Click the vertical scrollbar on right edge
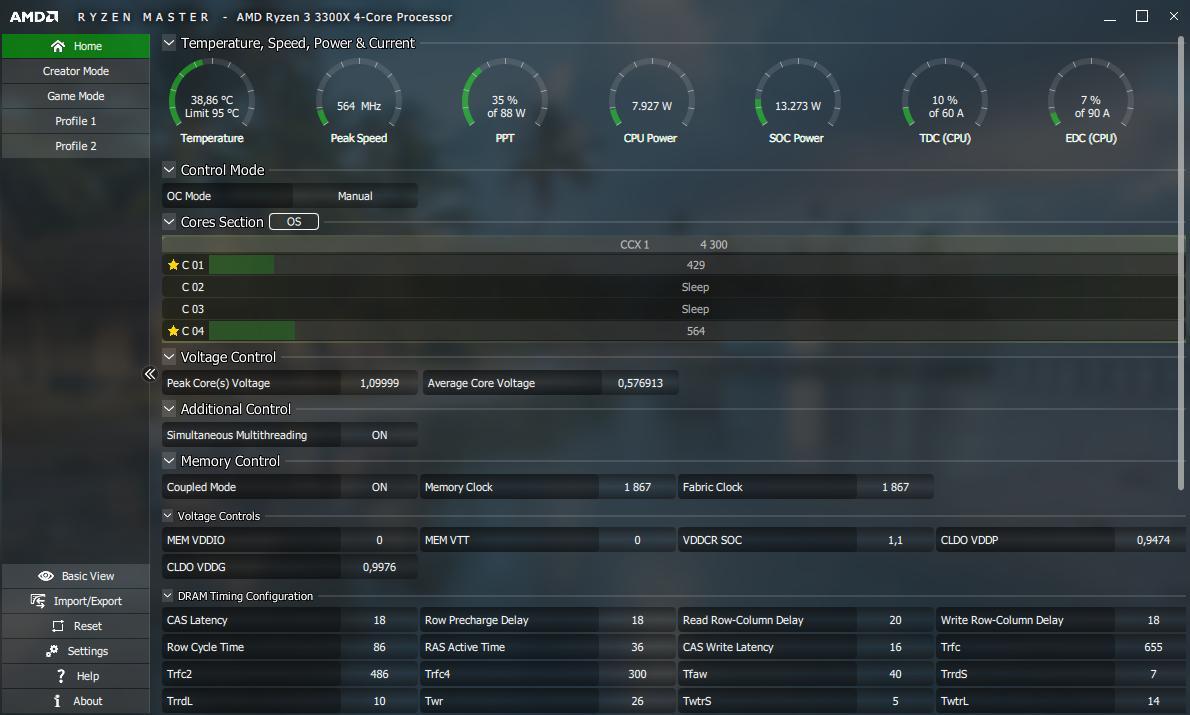 tap(1180, 262)
